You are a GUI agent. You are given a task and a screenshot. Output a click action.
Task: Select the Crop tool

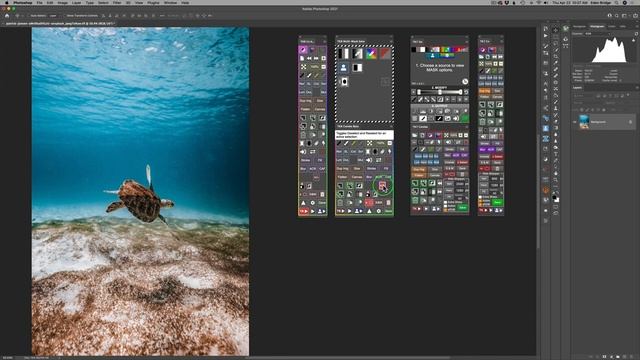(x=556, y=57)
